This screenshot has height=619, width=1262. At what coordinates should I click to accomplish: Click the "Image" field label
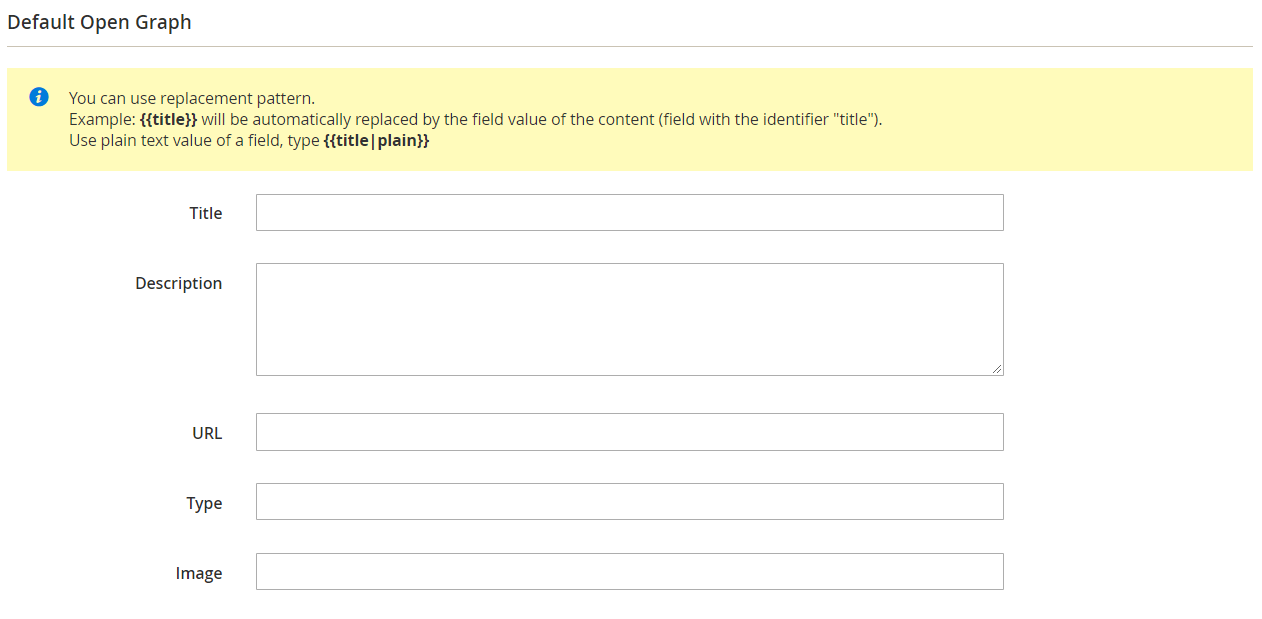pos(199,573)
